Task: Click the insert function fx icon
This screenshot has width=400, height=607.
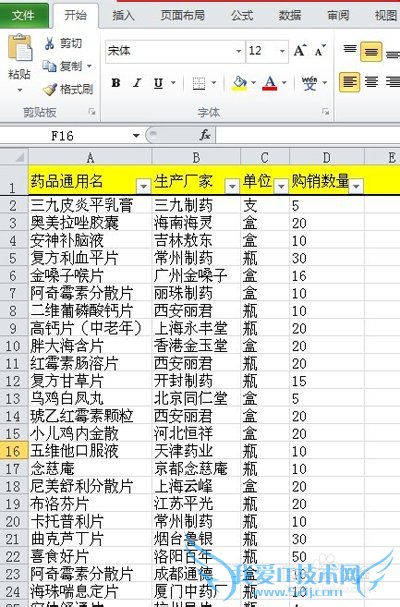Action: 205,135
